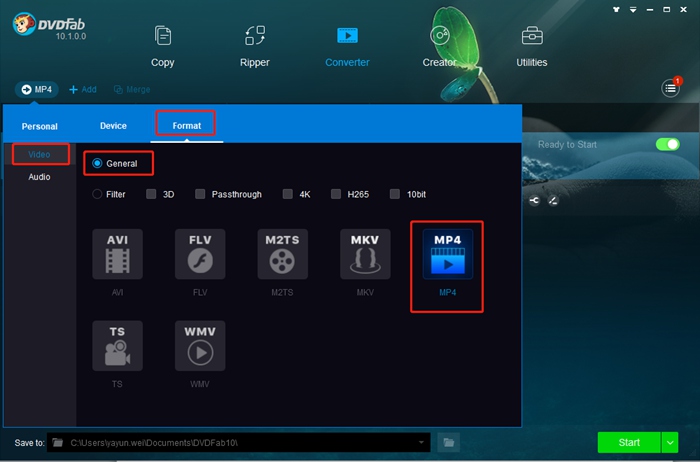The width and height of the screenshot is (700, 462).
Task: Select the General radio button
Action: (x=97, y=163)
